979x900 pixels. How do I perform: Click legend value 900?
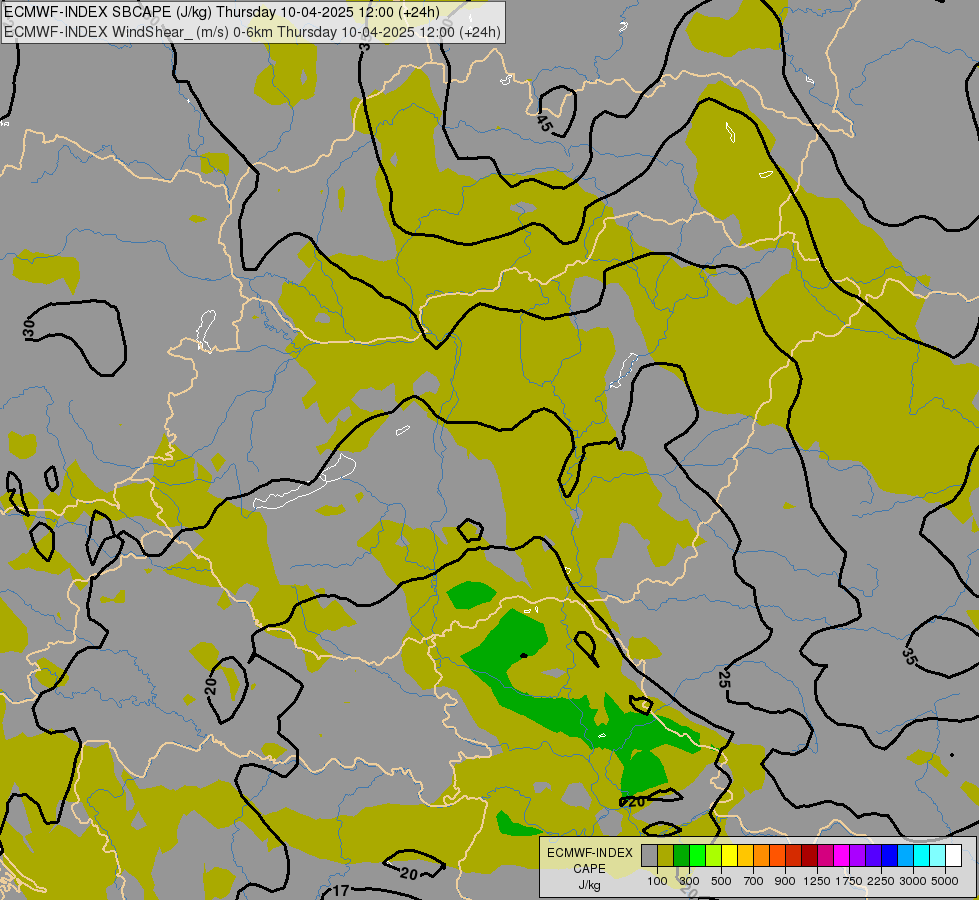coord(785,881)
